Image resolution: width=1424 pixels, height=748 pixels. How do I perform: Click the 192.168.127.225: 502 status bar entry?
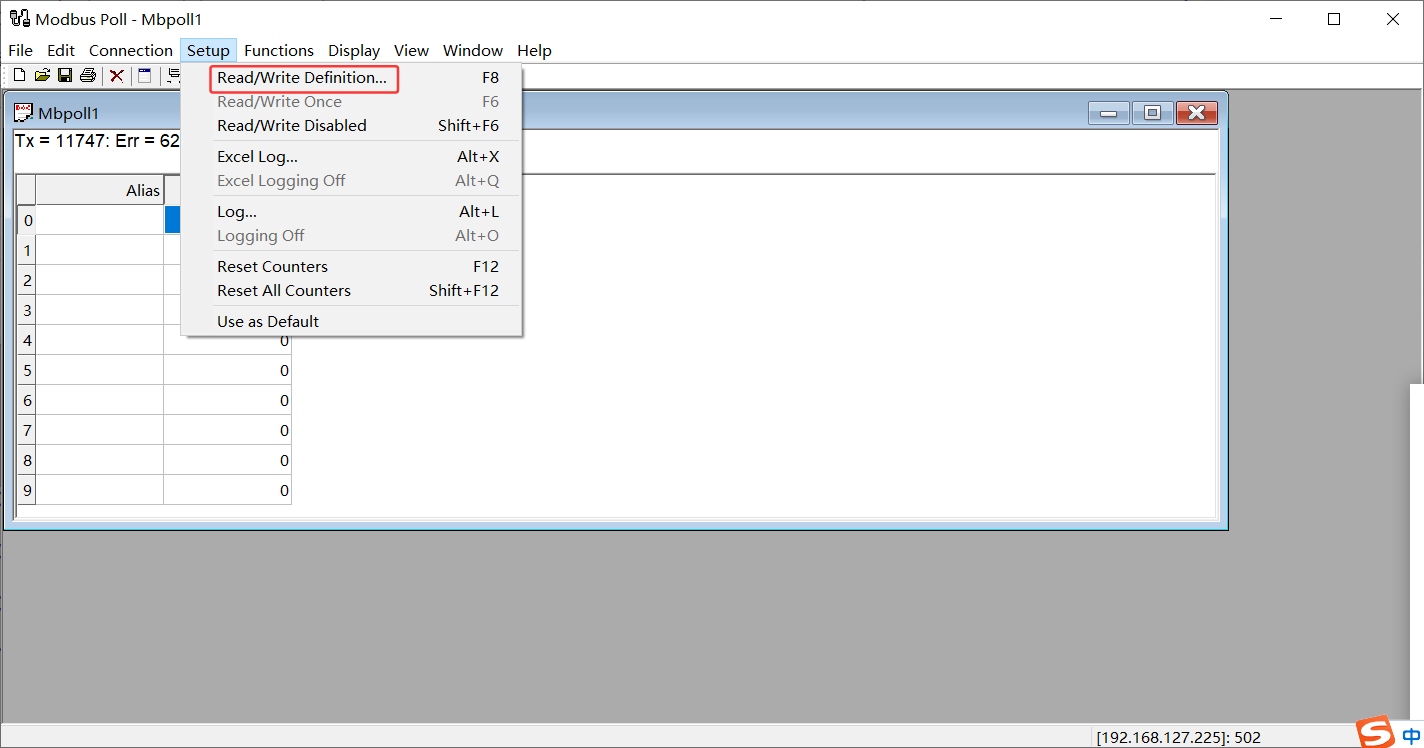(x=1178, y=738)
